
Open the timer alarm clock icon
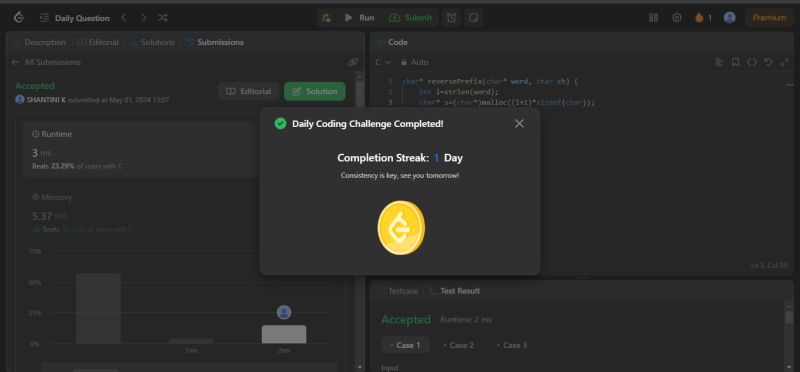[452, 18]
